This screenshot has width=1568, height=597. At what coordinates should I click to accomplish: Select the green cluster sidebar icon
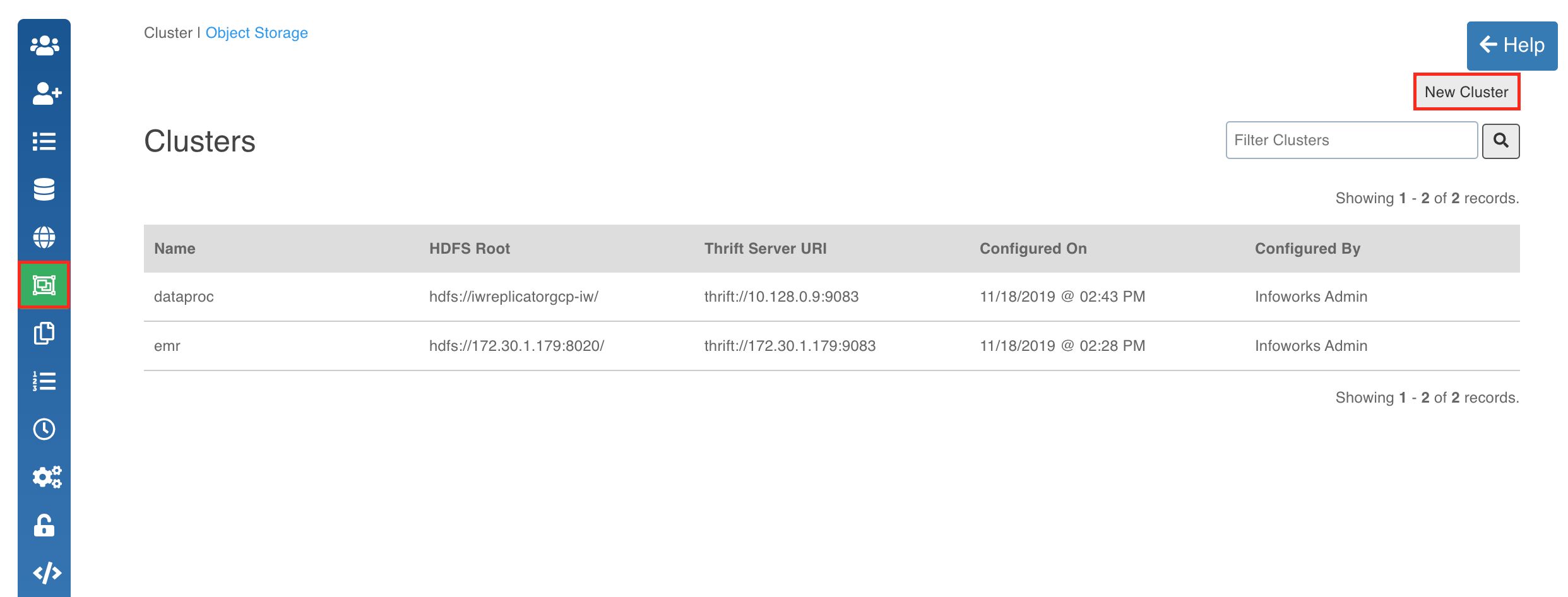(44, 285)
